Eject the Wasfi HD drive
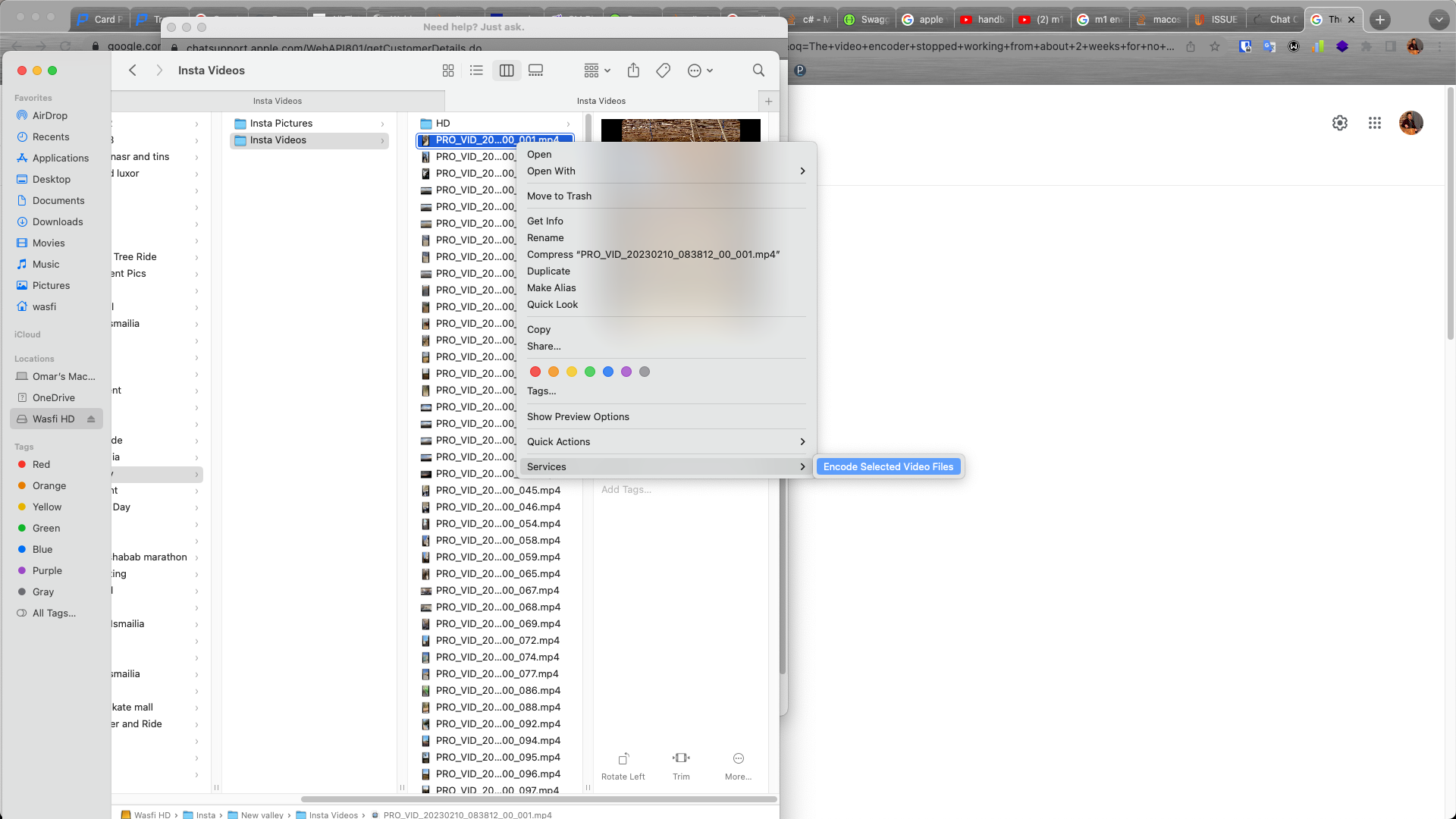 [90, 419]
